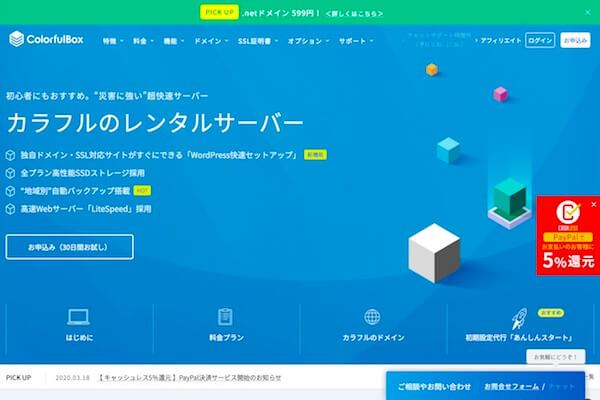Click the ログイン button
The image size is (600, 400).
(x=540, y=40)
